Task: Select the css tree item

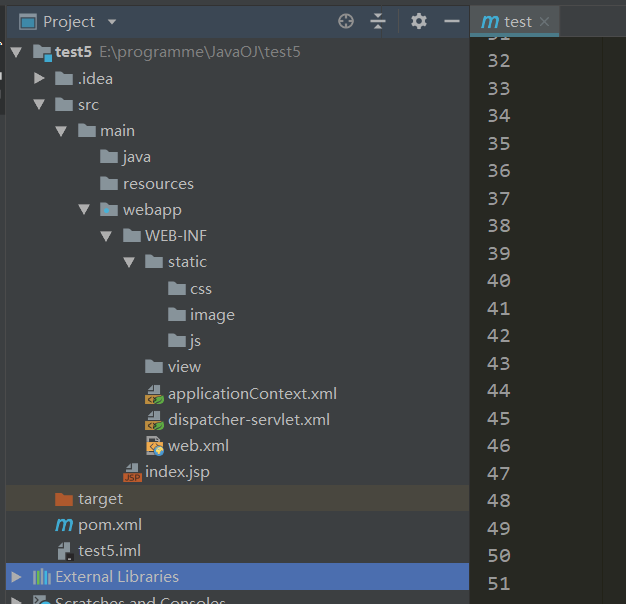Action: click(x=201, y=289)
